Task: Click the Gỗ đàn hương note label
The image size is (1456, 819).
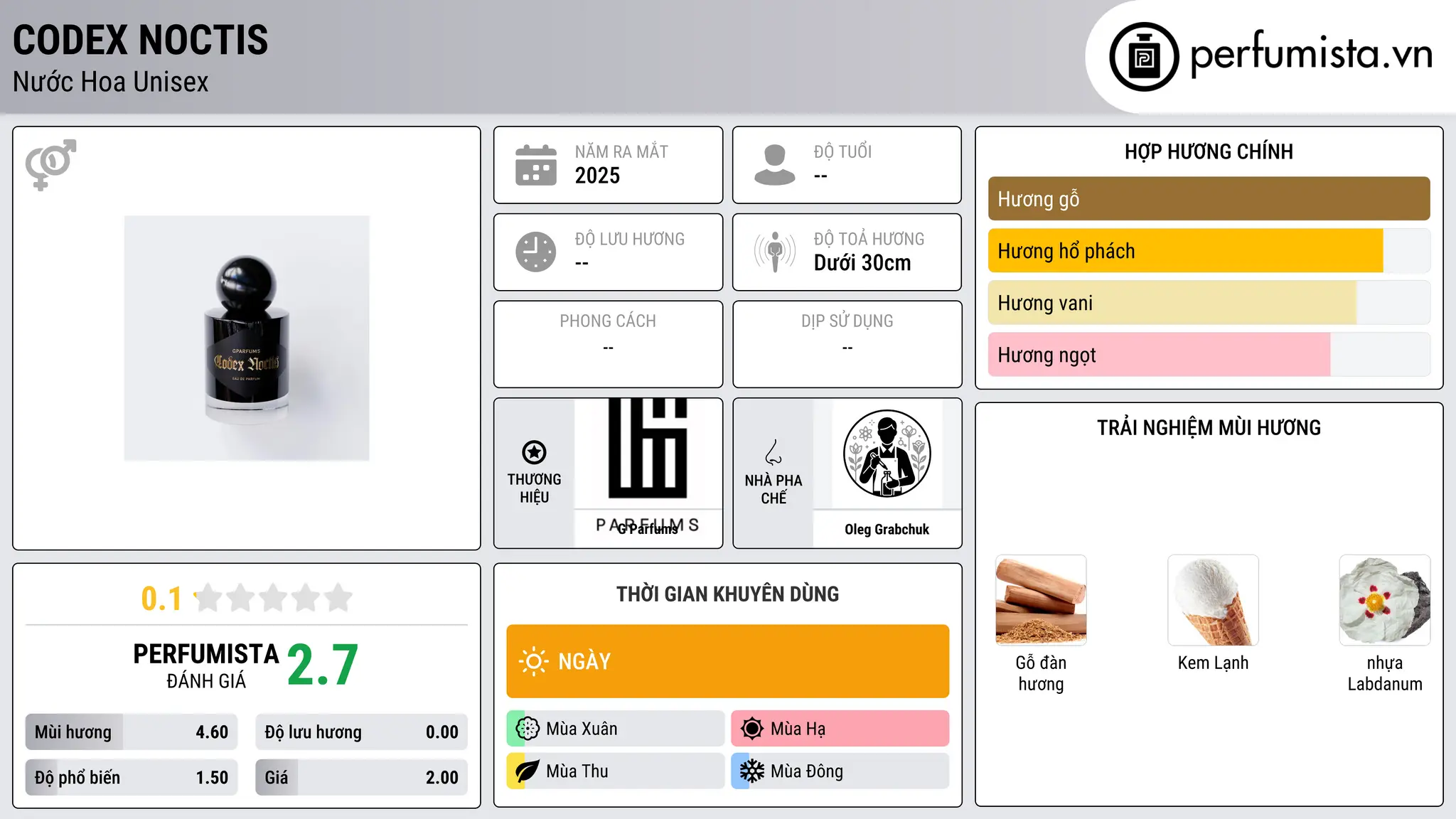Action: [1041, 673]
